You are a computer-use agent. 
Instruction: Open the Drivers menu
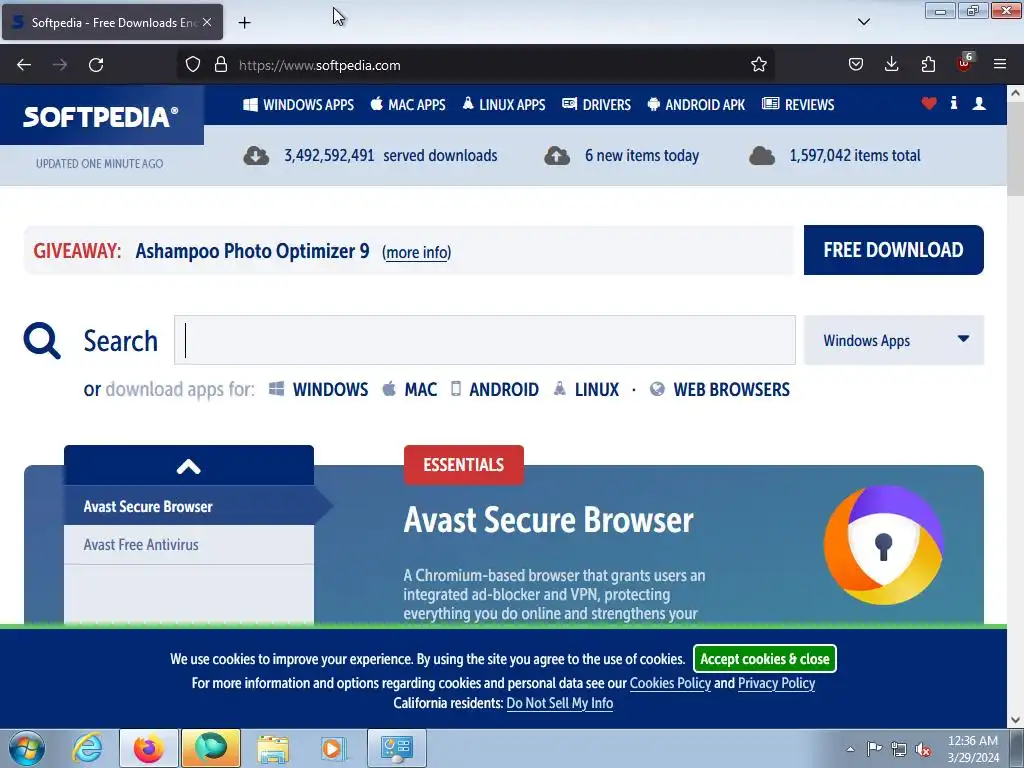point(596,104)
